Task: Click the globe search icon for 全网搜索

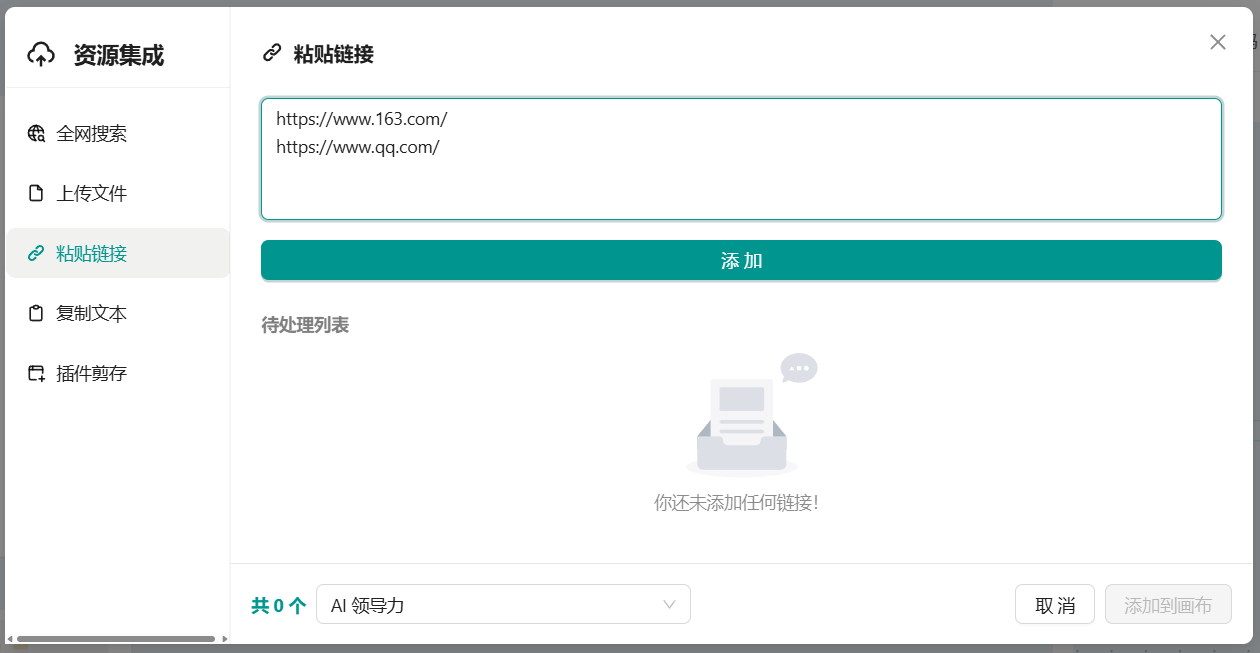Action: tap(37, 134)
